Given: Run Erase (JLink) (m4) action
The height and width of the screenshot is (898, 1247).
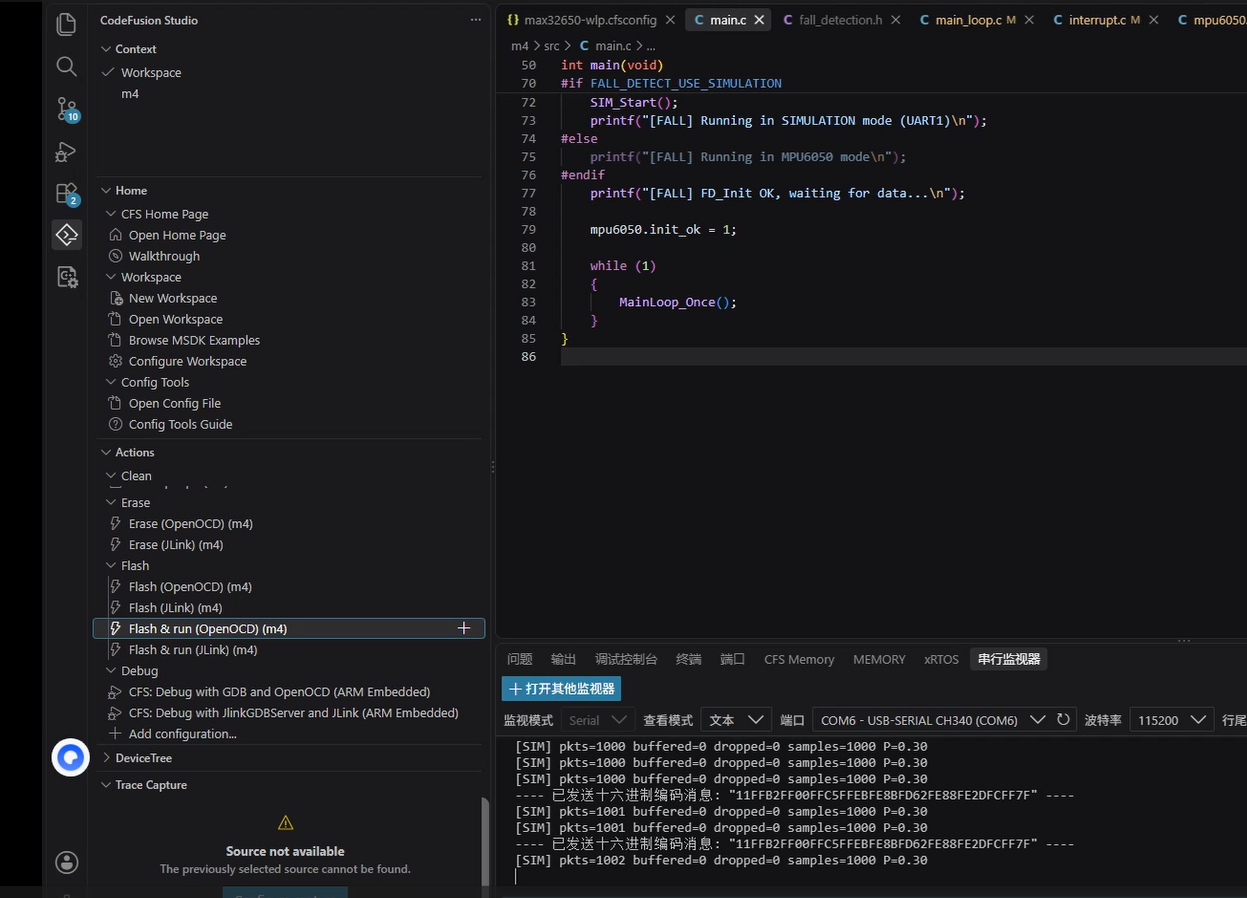Looking at the screenshot, I should tap(176, 545).
